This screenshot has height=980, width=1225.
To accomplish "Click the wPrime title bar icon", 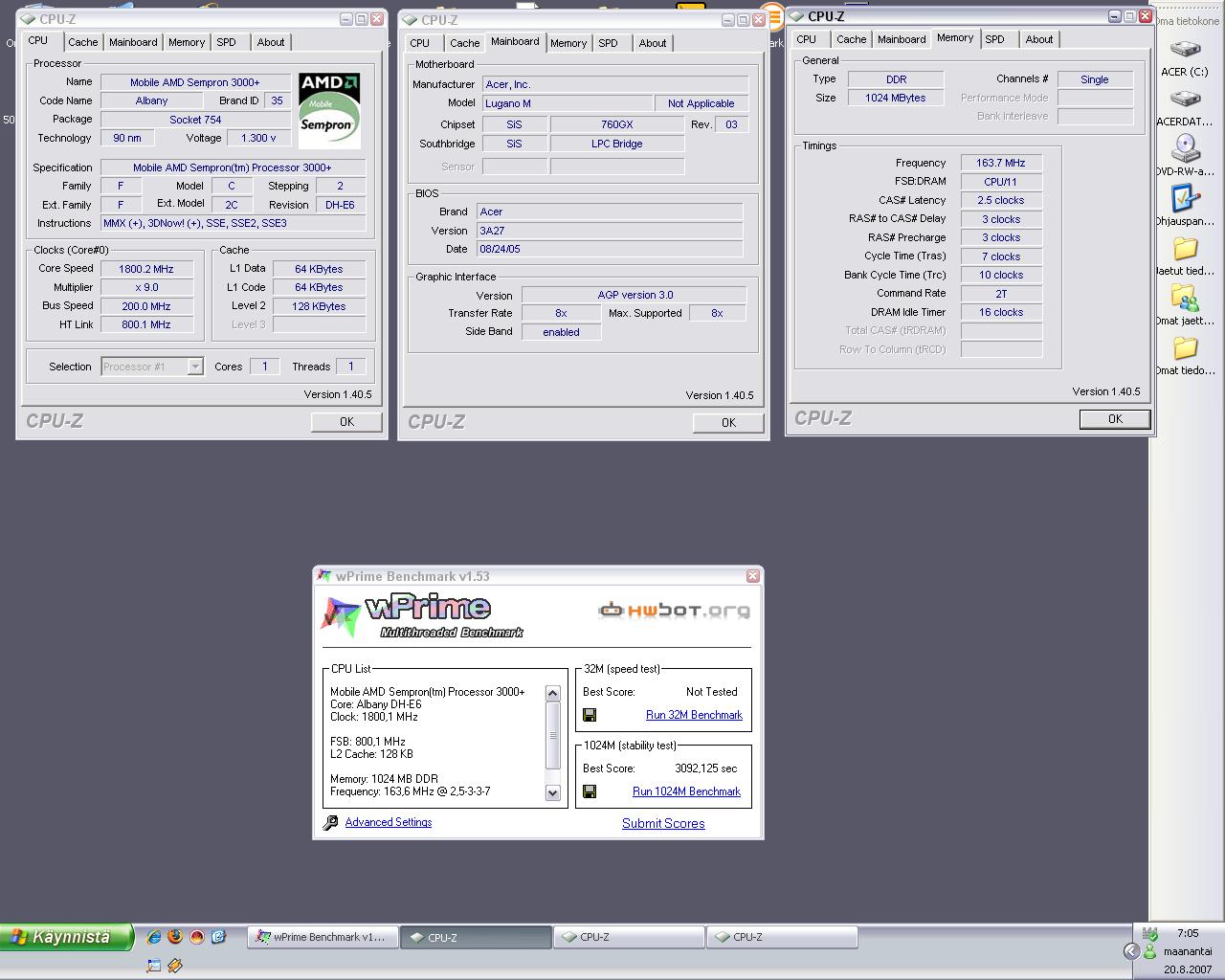I will coord(325,576).
